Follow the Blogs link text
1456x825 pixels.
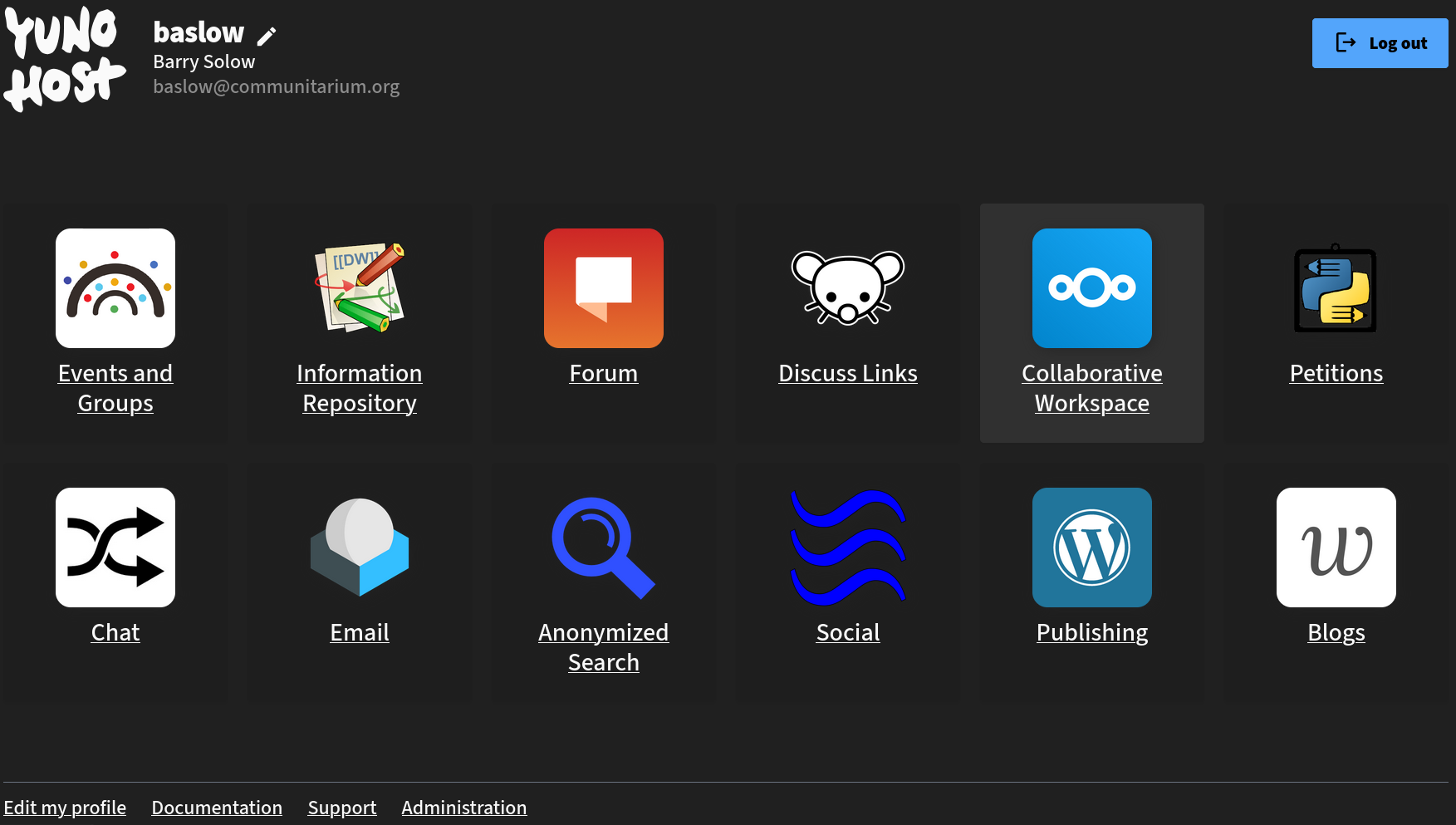(1336, 632)
